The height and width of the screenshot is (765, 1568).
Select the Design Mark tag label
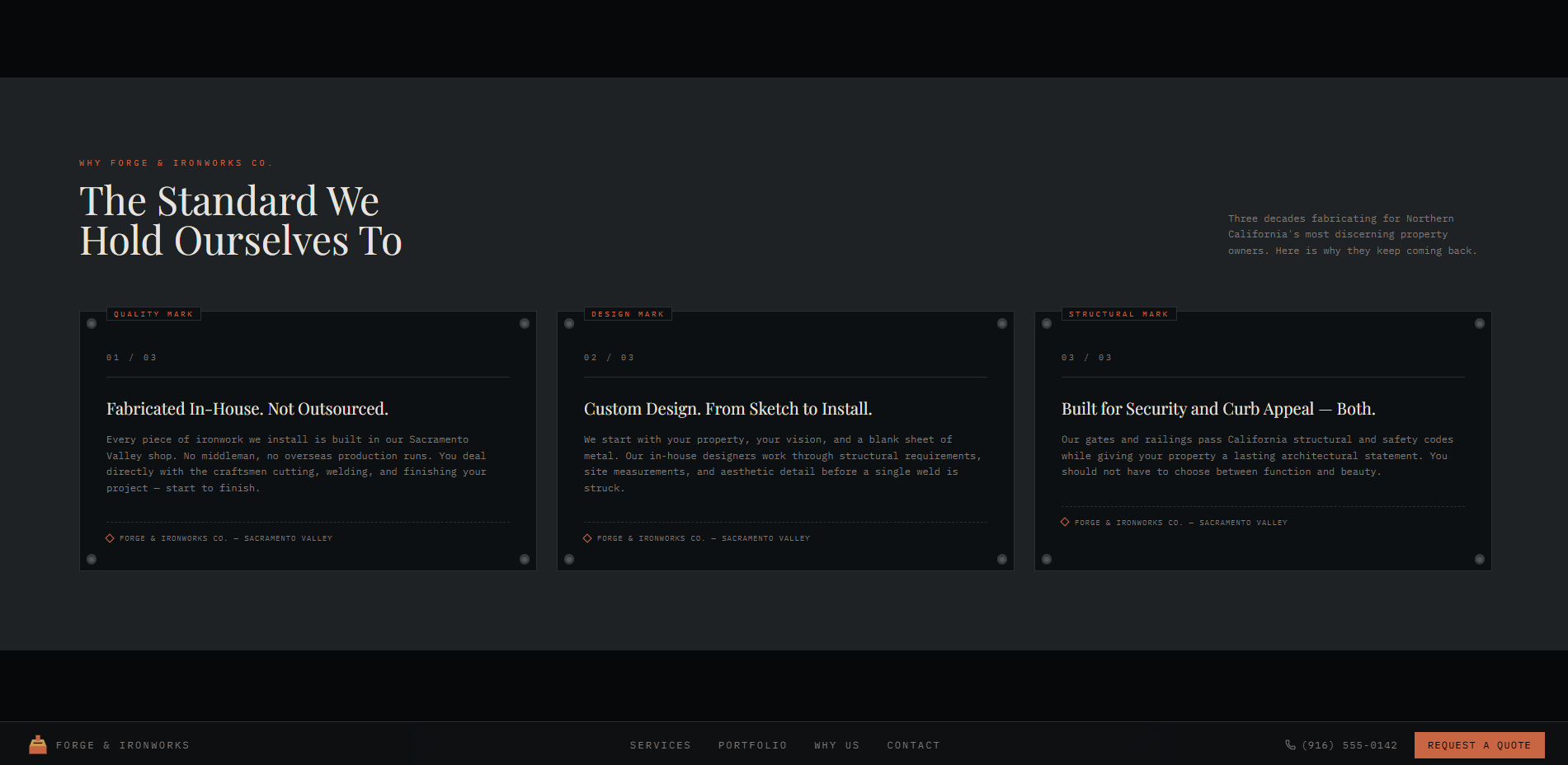pyautogui.click(x=628, y=314)
